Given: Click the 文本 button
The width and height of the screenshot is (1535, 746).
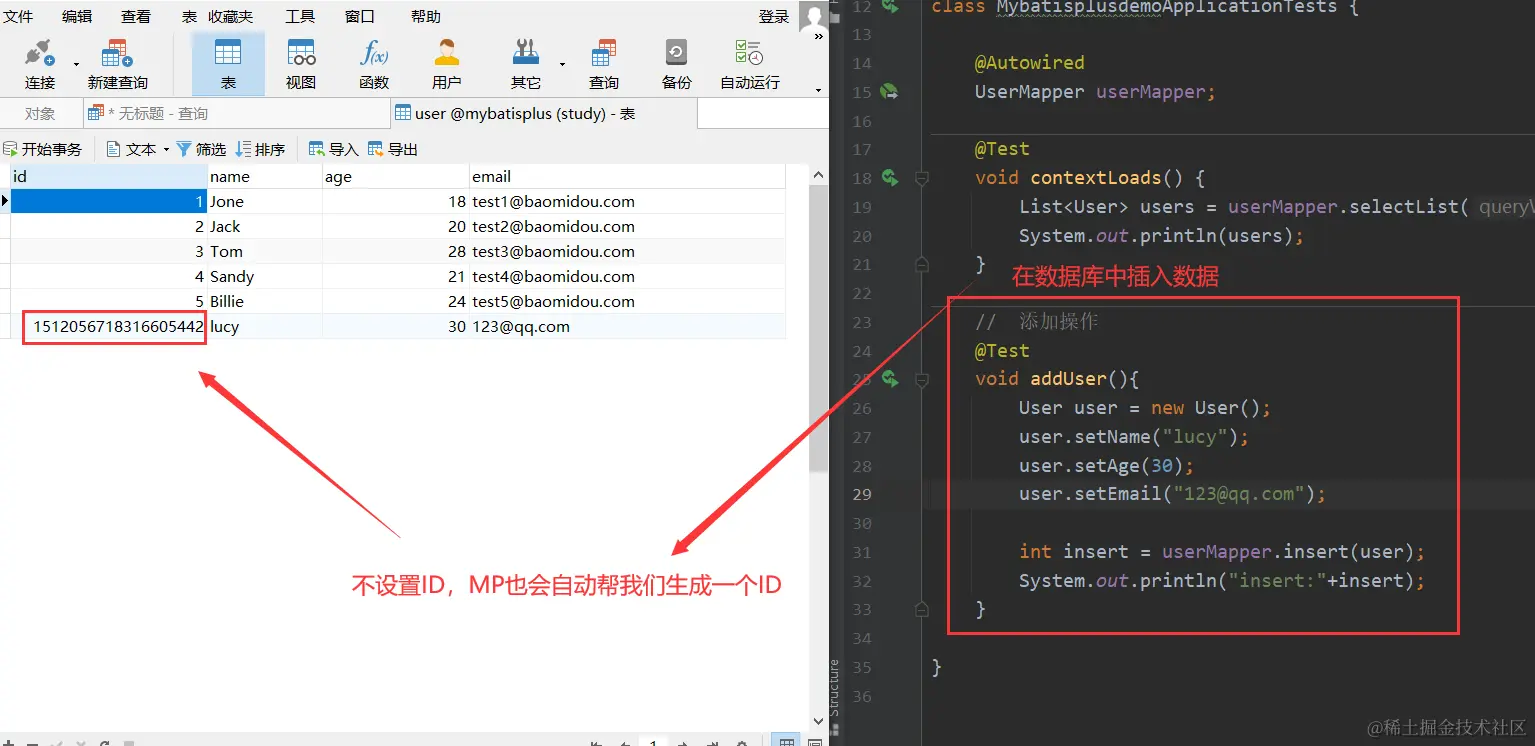Looking at the screenshot, I should [x=131, y=149].
